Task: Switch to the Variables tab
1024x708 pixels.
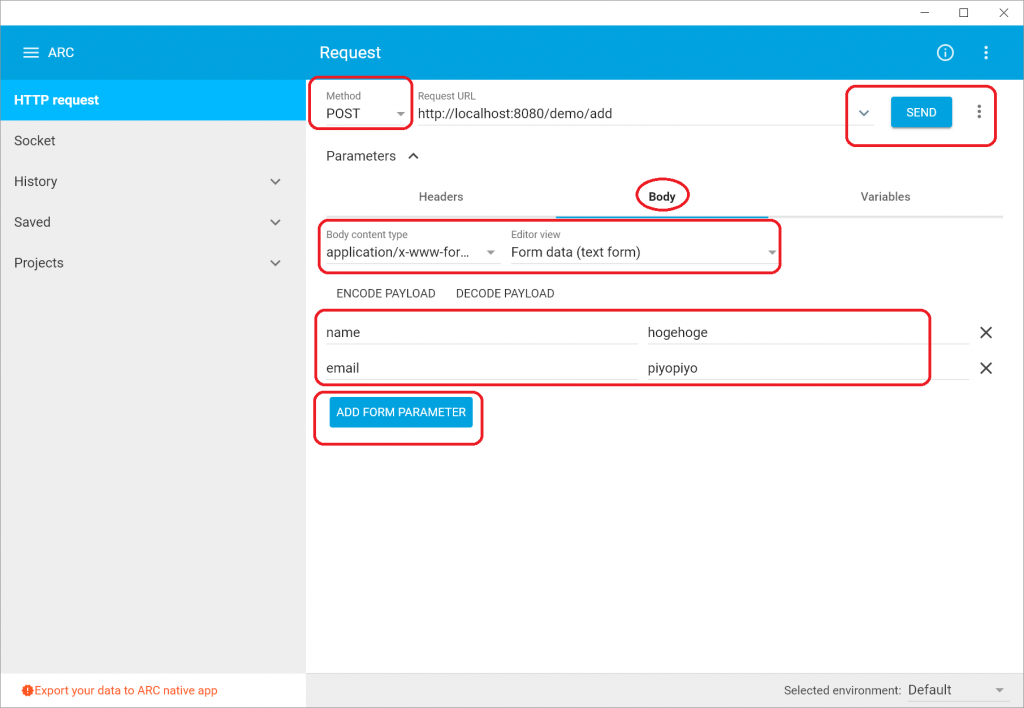Action: [x=885, y=197]
